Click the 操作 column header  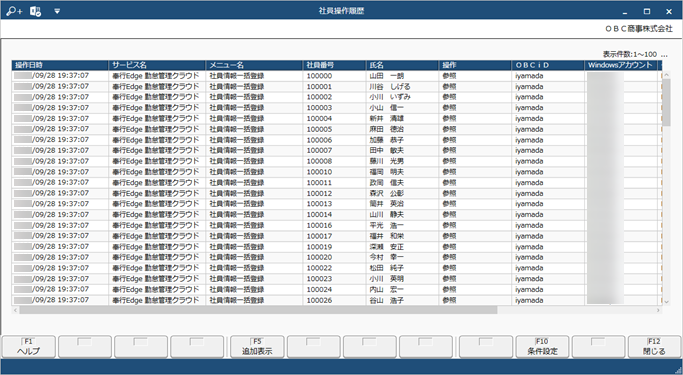click(x=475, y=65)
